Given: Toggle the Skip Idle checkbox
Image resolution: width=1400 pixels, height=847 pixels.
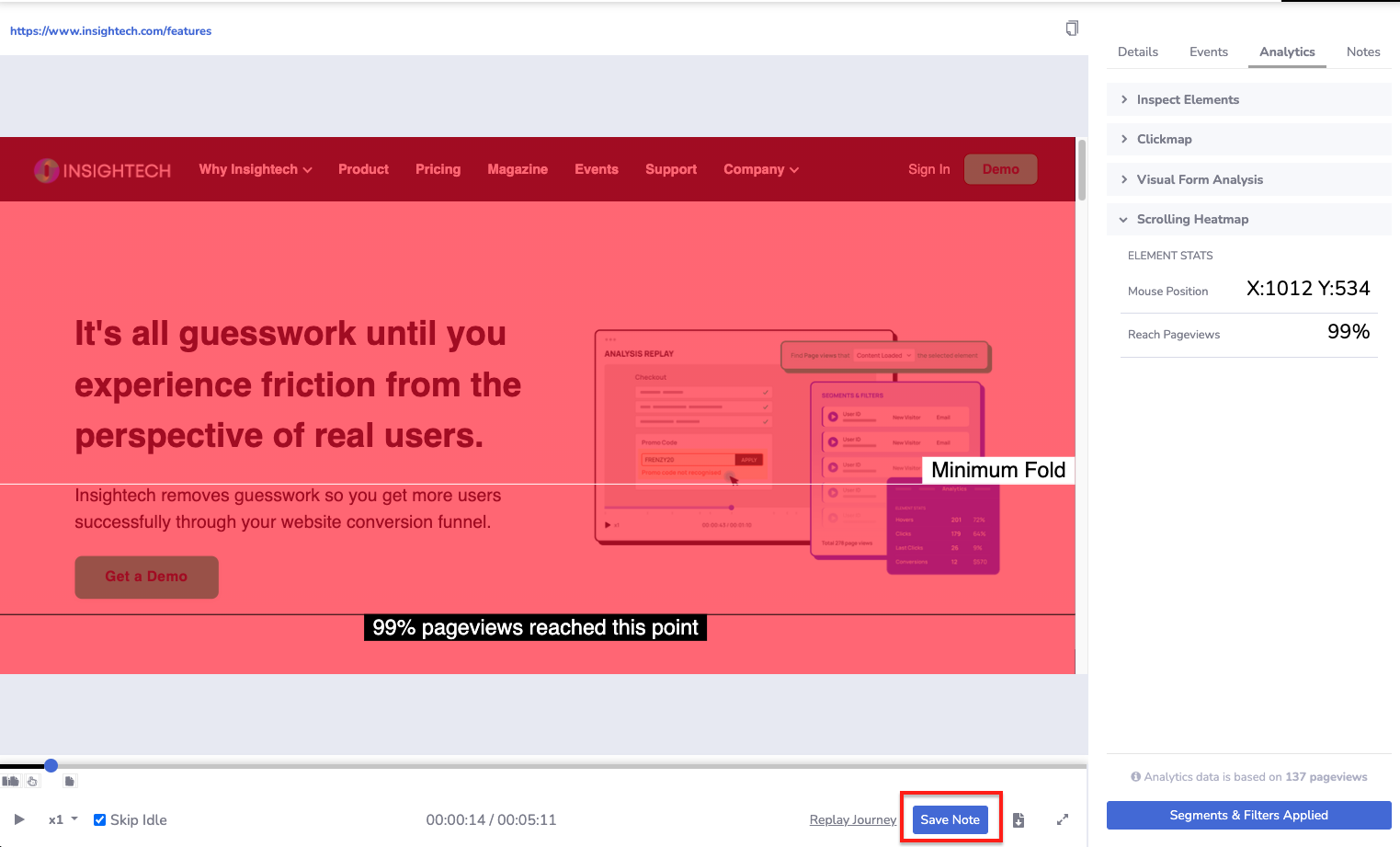Looking at the screenshot, I should click(100, 819).
